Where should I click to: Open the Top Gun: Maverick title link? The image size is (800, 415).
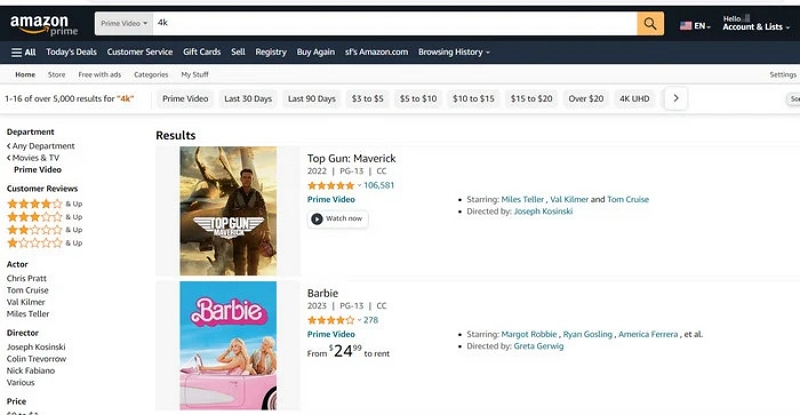(351, 158)
